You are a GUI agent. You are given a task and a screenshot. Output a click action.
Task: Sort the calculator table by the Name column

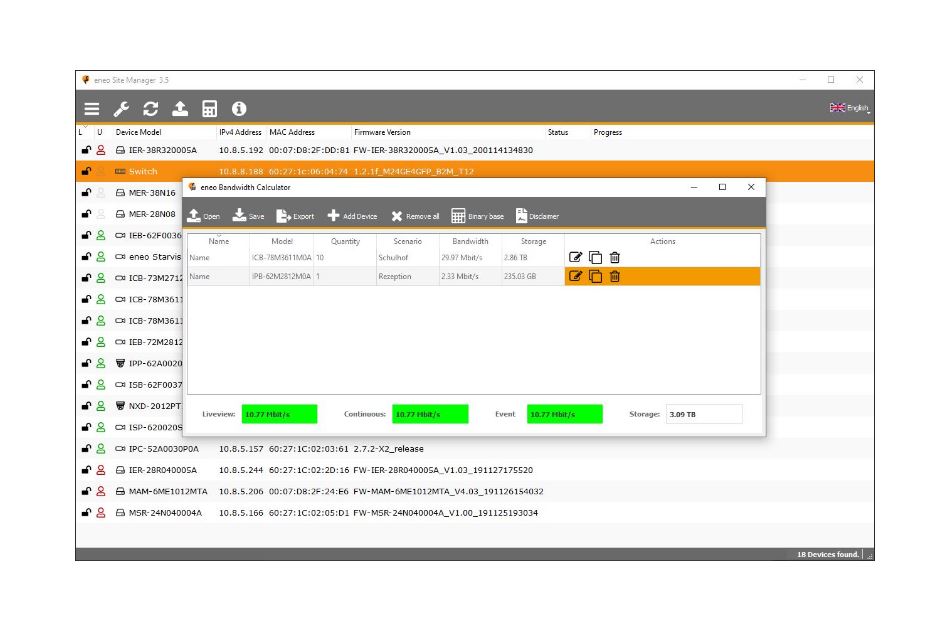218,241
